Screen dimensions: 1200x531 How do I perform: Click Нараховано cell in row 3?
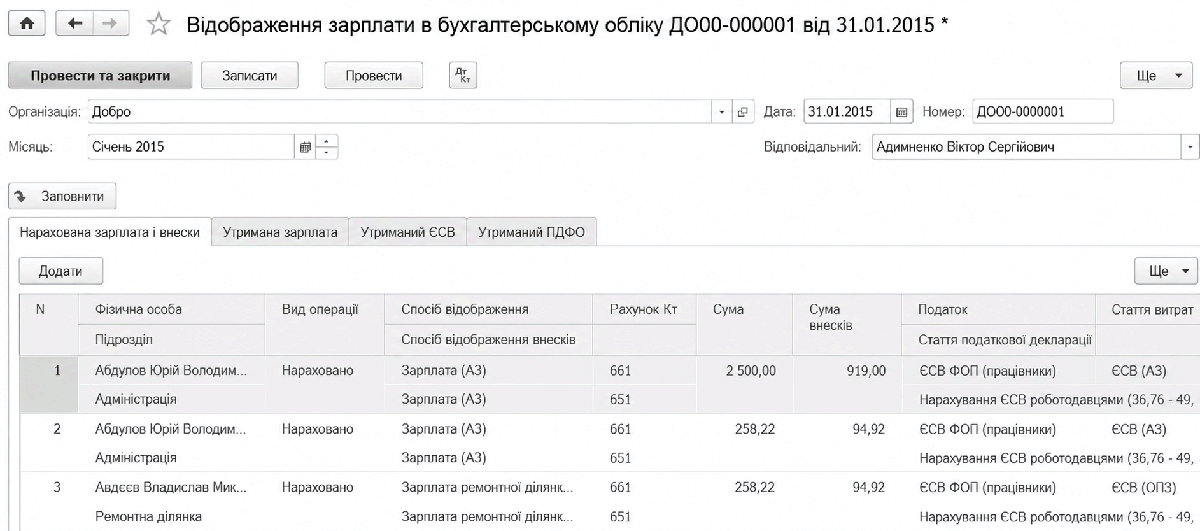coord(325,487)
